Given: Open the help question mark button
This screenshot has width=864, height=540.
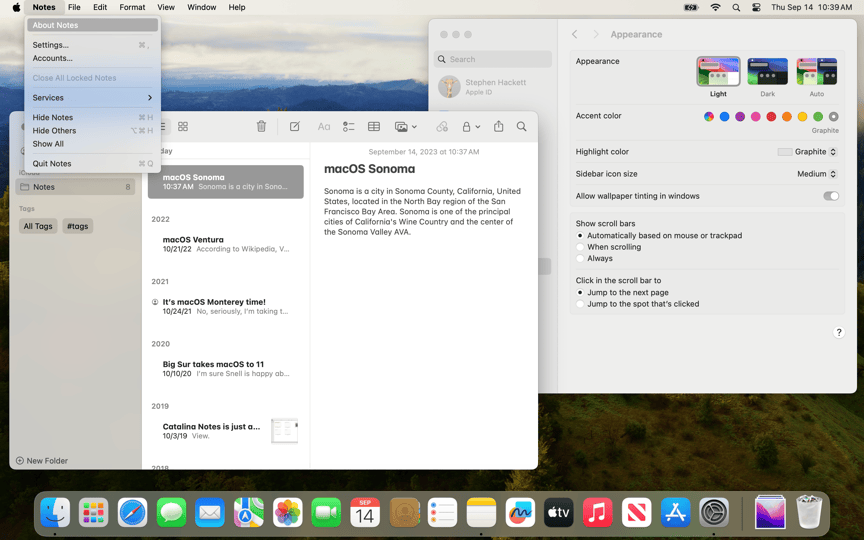Looking at the screenshot, I should point(839,332).
